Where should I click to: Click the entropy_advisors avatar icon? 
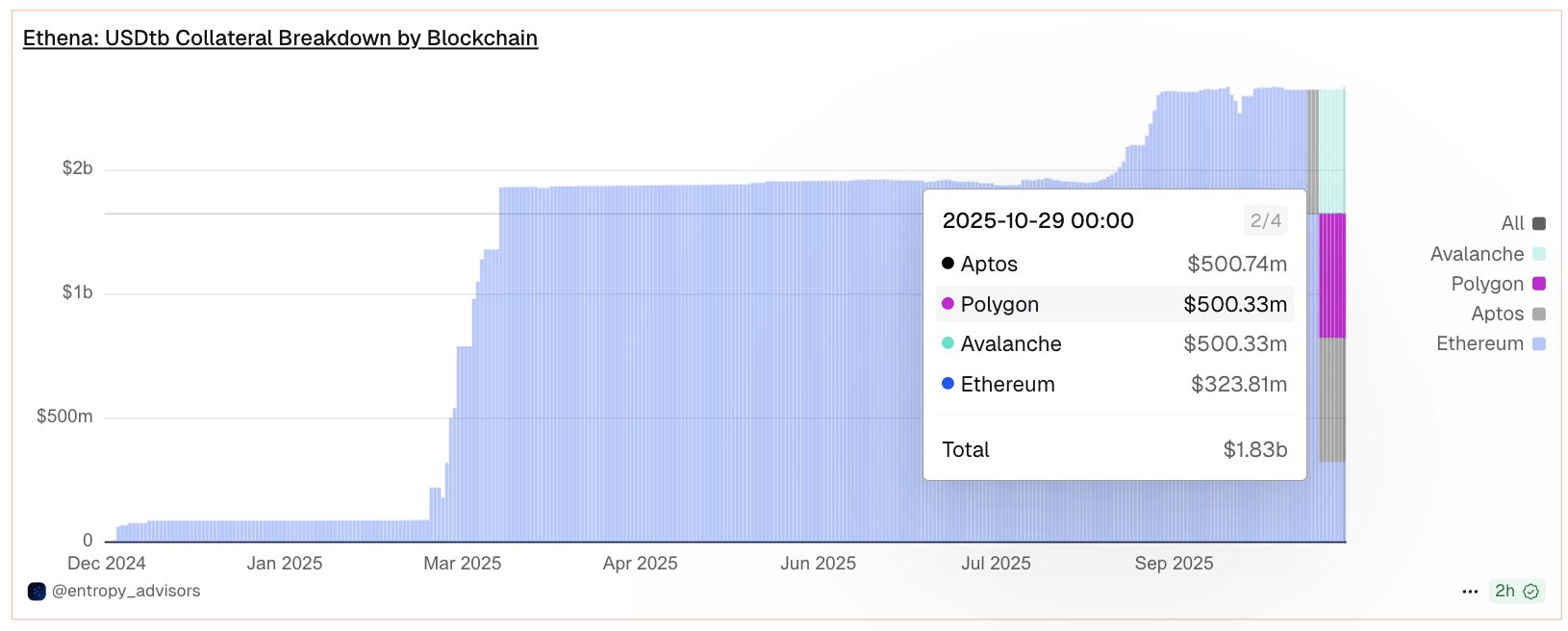tap(37, 592)
